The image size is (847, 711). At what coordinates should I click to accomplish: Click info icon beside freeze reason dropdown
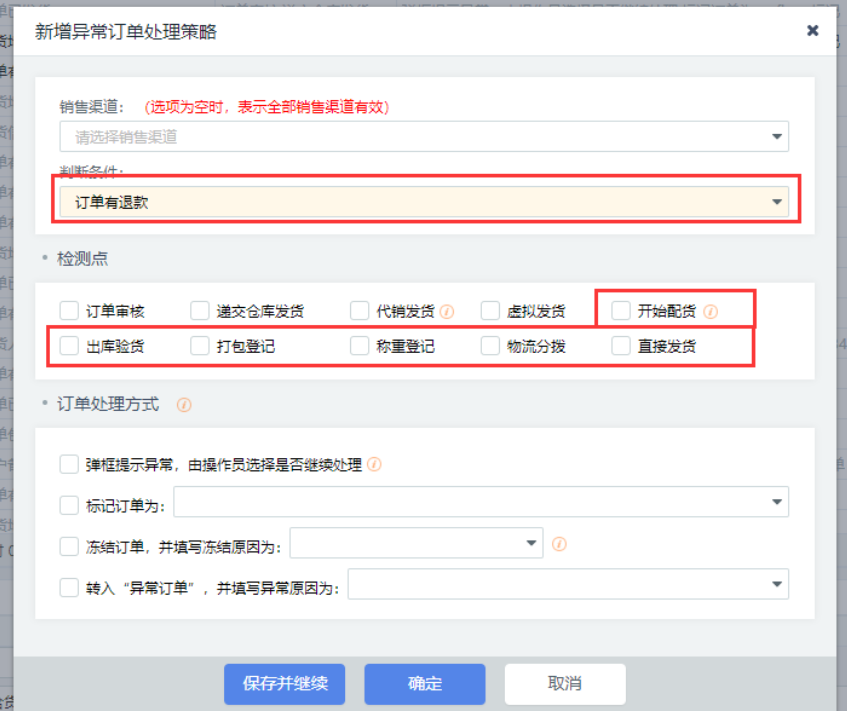pos(559,544)
